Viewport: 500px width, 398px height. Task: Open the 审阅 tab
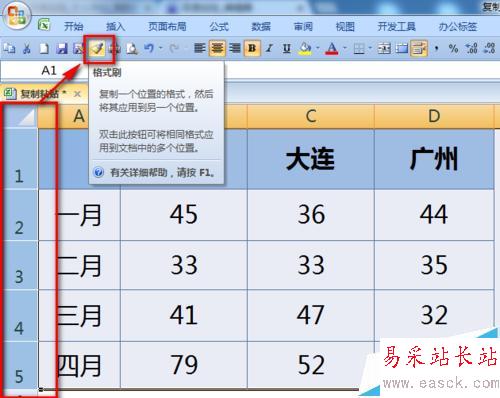303,26
